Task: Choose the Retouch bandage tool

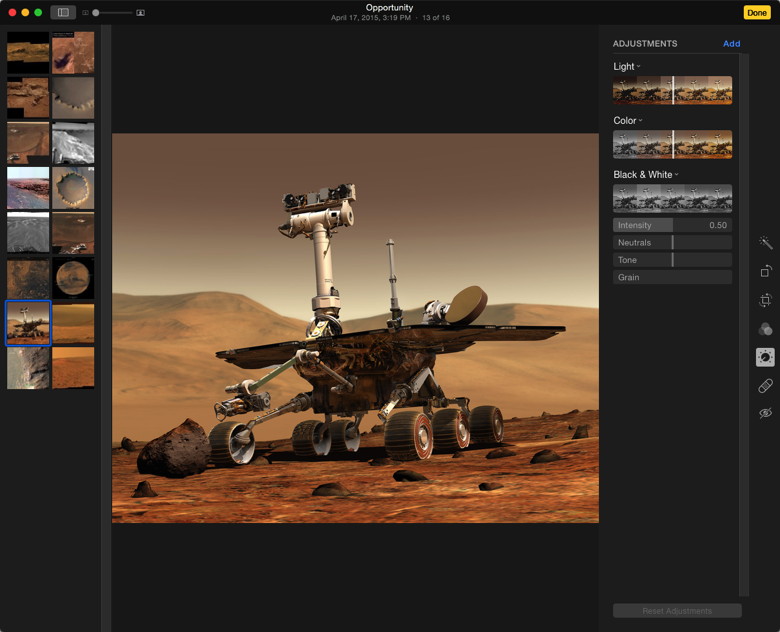Action: [765, 385]
